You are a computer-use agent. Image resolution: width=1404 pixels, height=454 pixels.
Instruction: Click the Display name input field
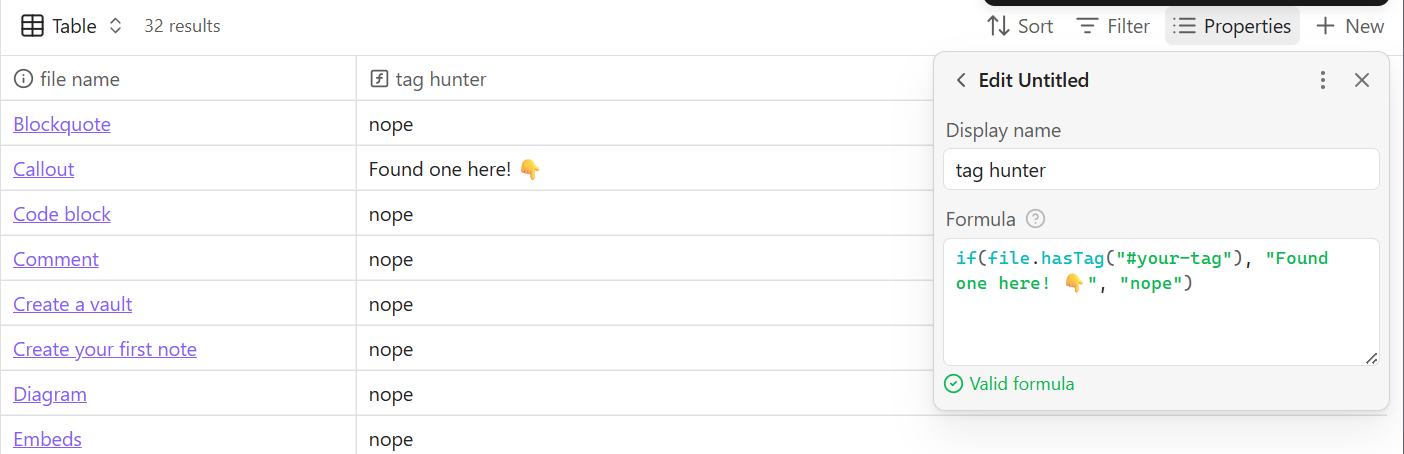point(1161,170)
